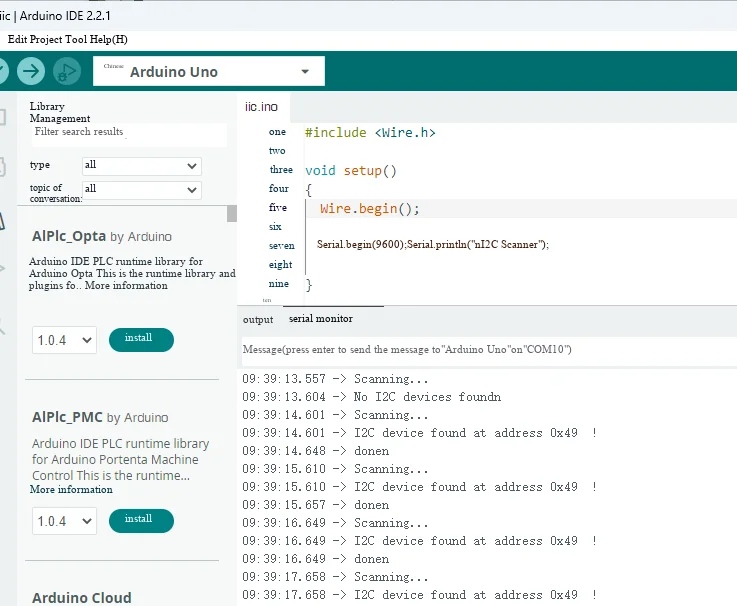Click line number five in gutter

278,208
